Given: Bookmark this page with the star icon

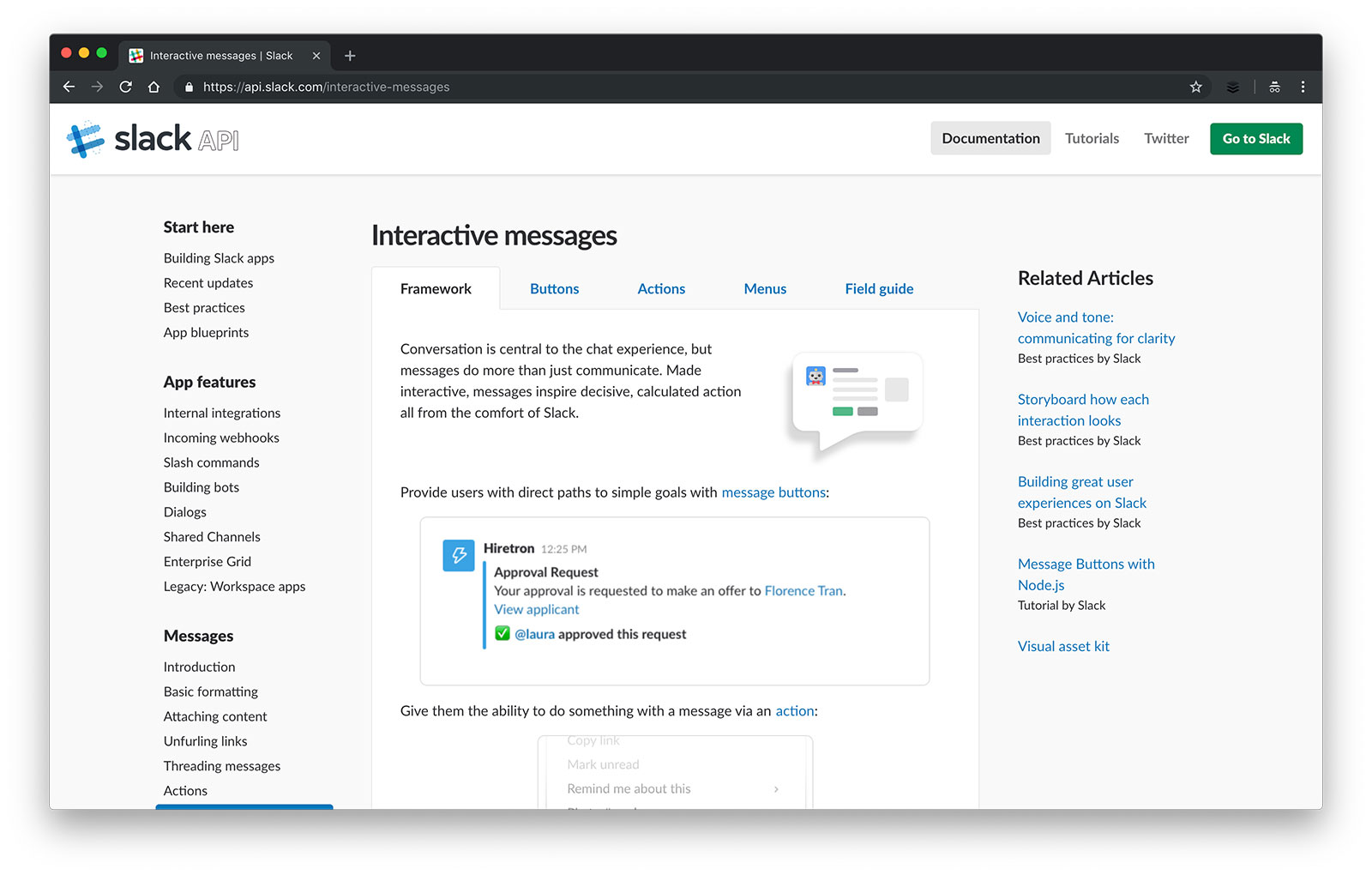Looking at the screenshot, I should (x=1195, y=87).
